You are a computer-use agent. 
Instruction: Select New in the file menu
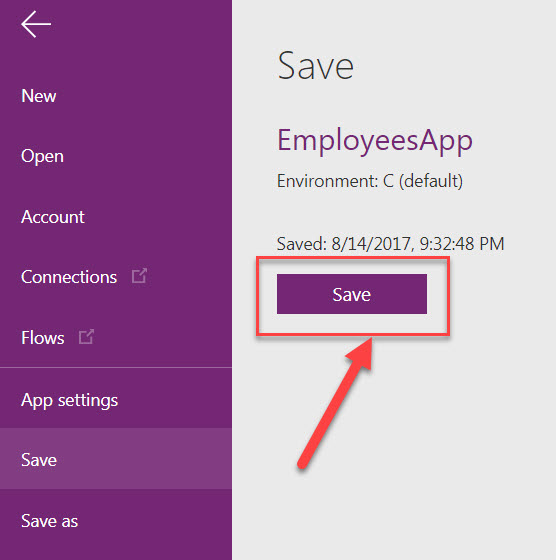click(x=39, y=96)
